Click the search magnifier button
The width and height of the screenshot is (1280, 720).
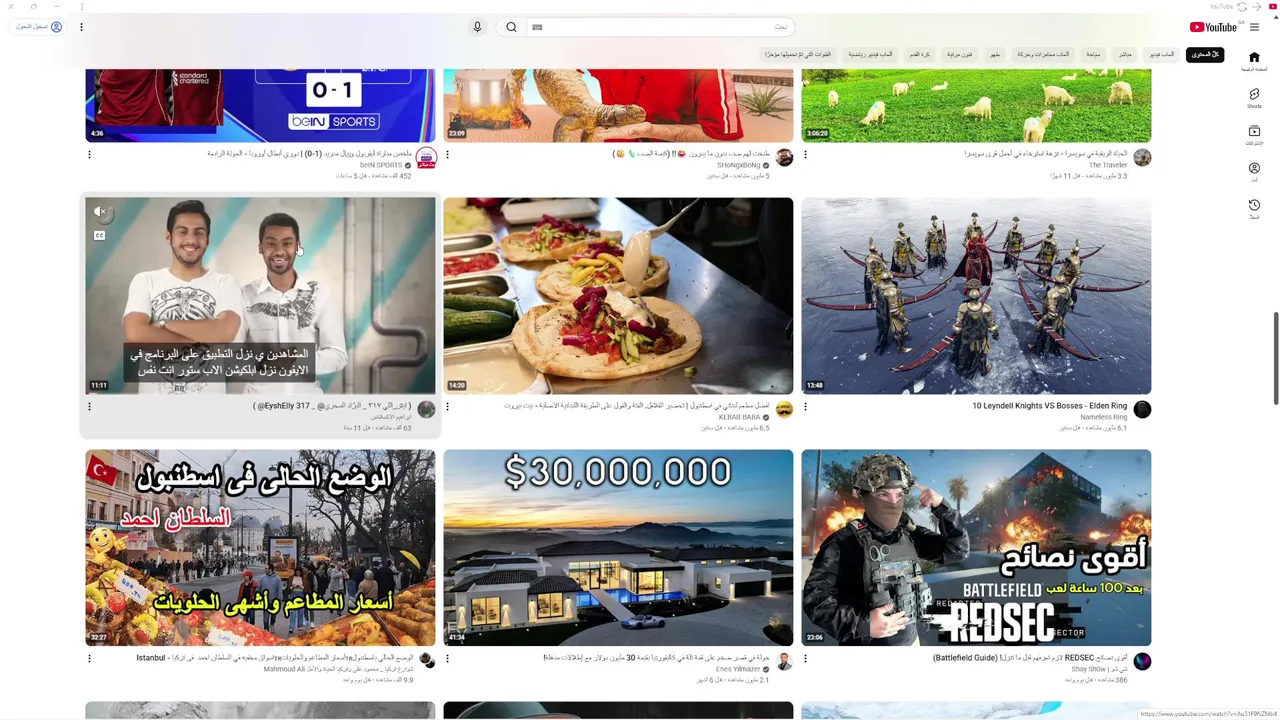(x=511, y=27)
